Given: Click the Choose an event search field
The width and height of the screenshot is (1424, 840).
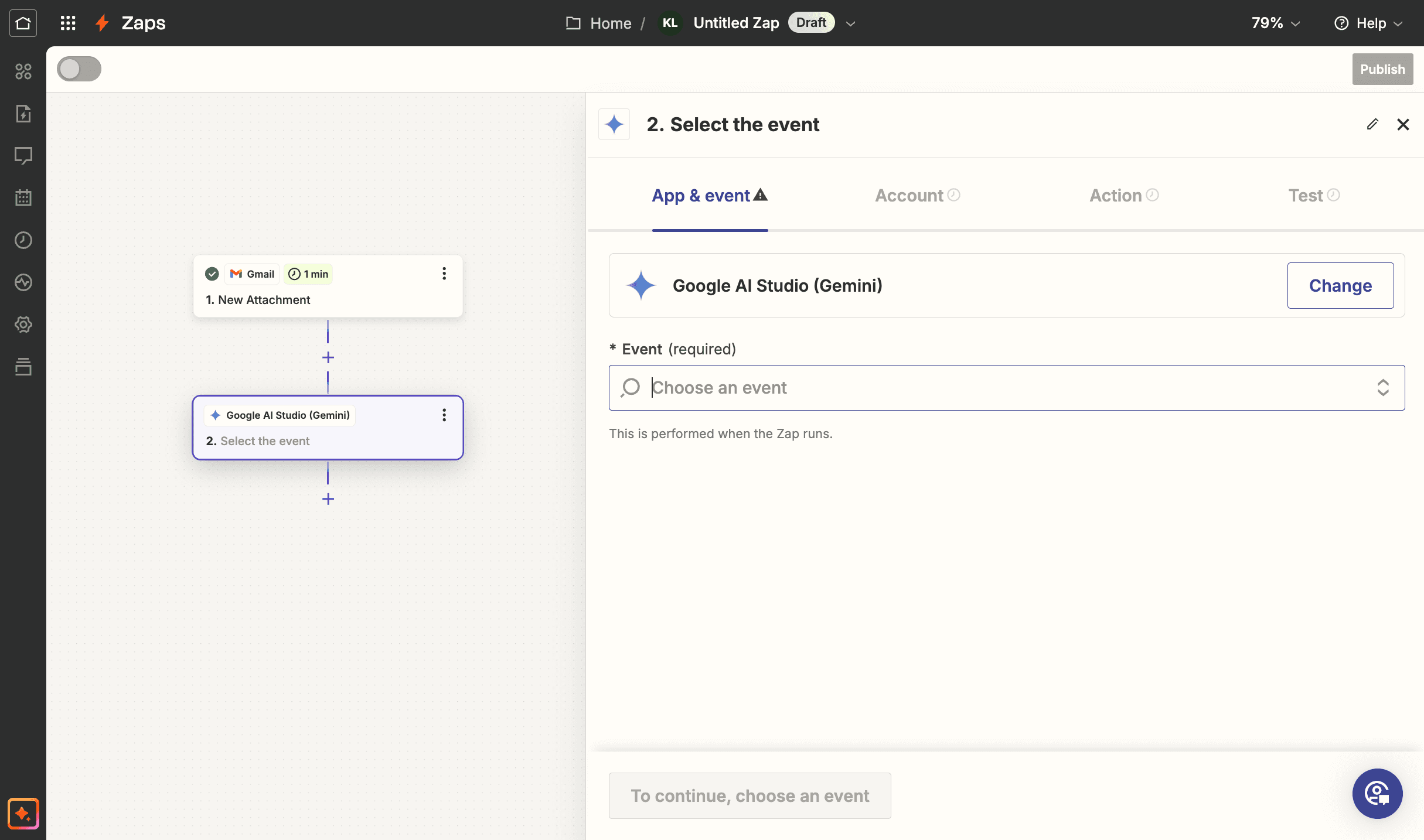Looking at the screenshot, I should tap(1007, 388).
